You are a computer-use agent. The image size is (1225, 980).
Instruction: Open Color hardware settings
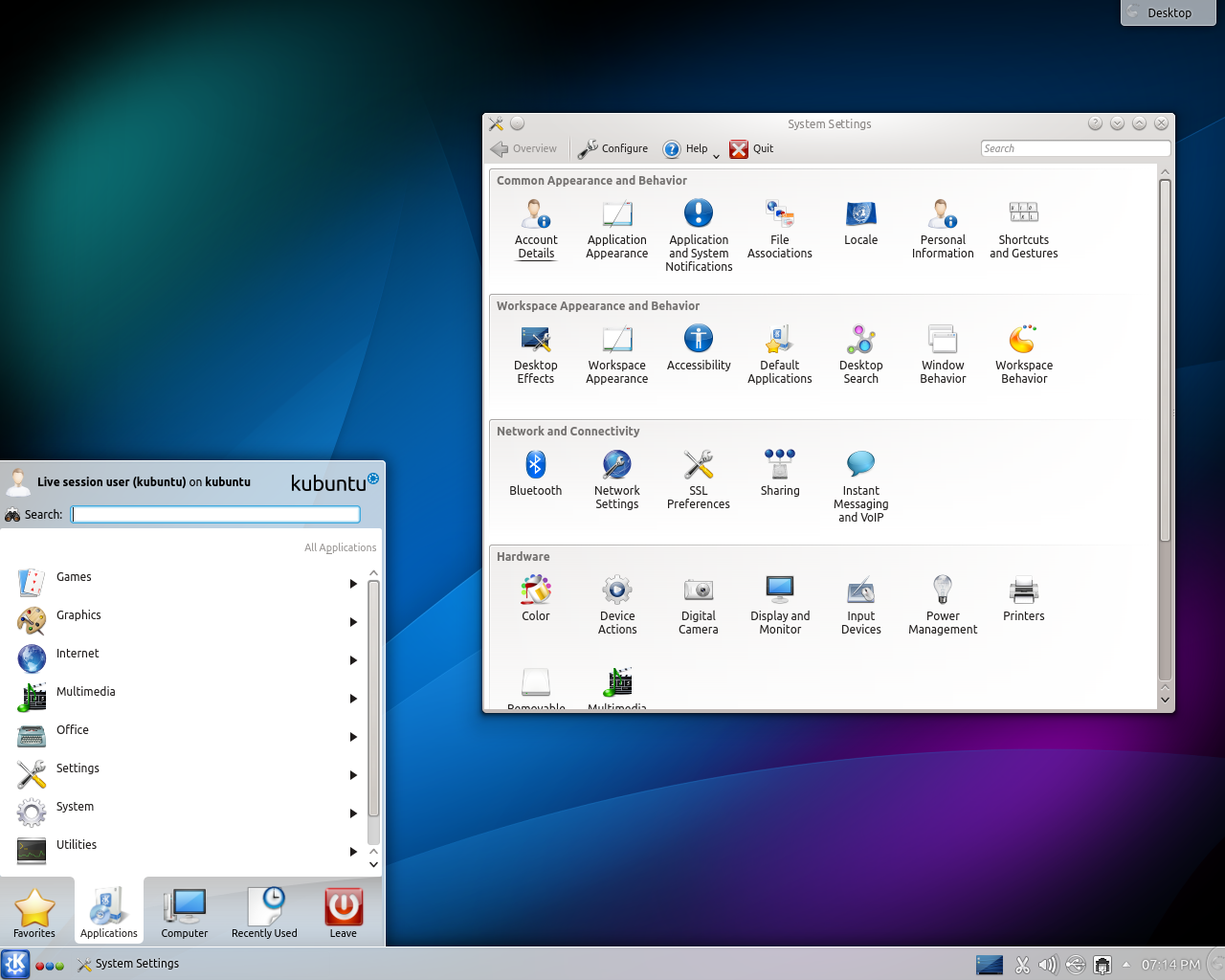536,599
